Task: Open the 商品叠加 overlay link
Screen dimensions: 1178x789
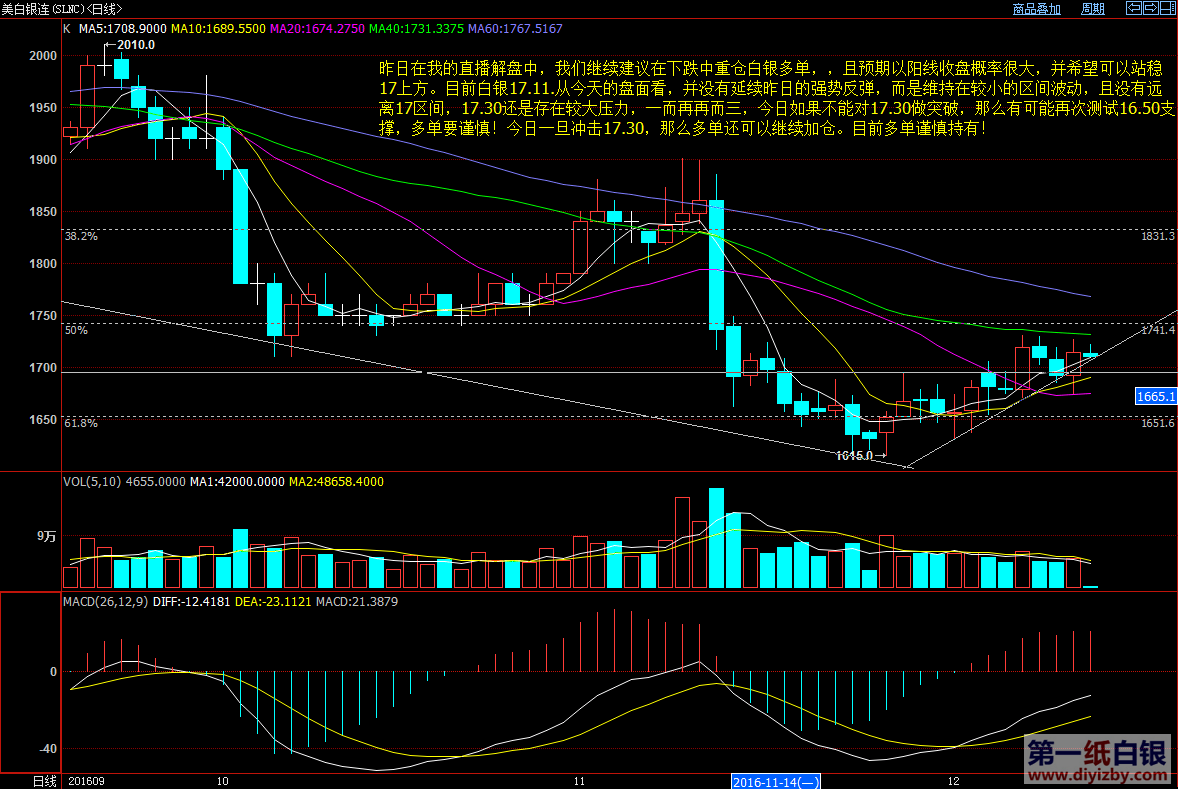Action: pyautogui.click(x=1036, y=9)
